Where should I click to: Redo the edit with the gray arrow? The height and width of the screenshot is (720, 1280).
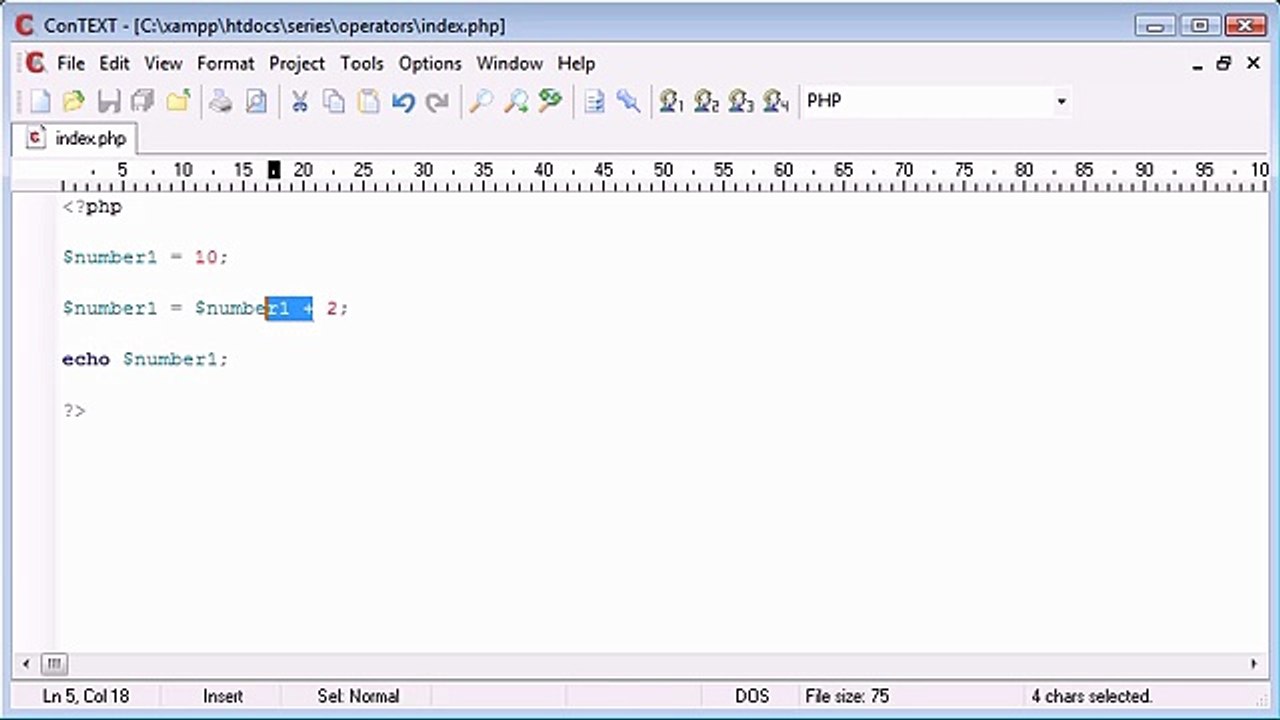point(437,101)
